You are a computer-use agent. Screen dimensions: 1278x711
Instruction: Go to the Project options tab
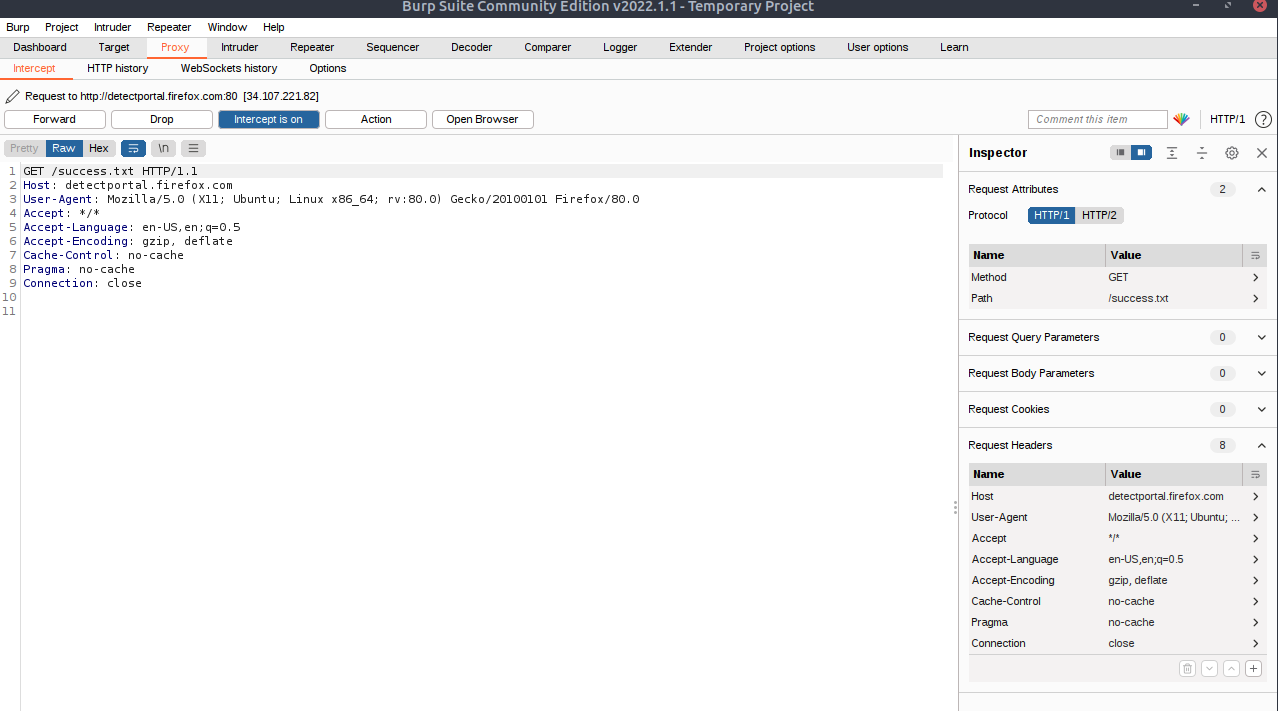[x=779, y=47]
